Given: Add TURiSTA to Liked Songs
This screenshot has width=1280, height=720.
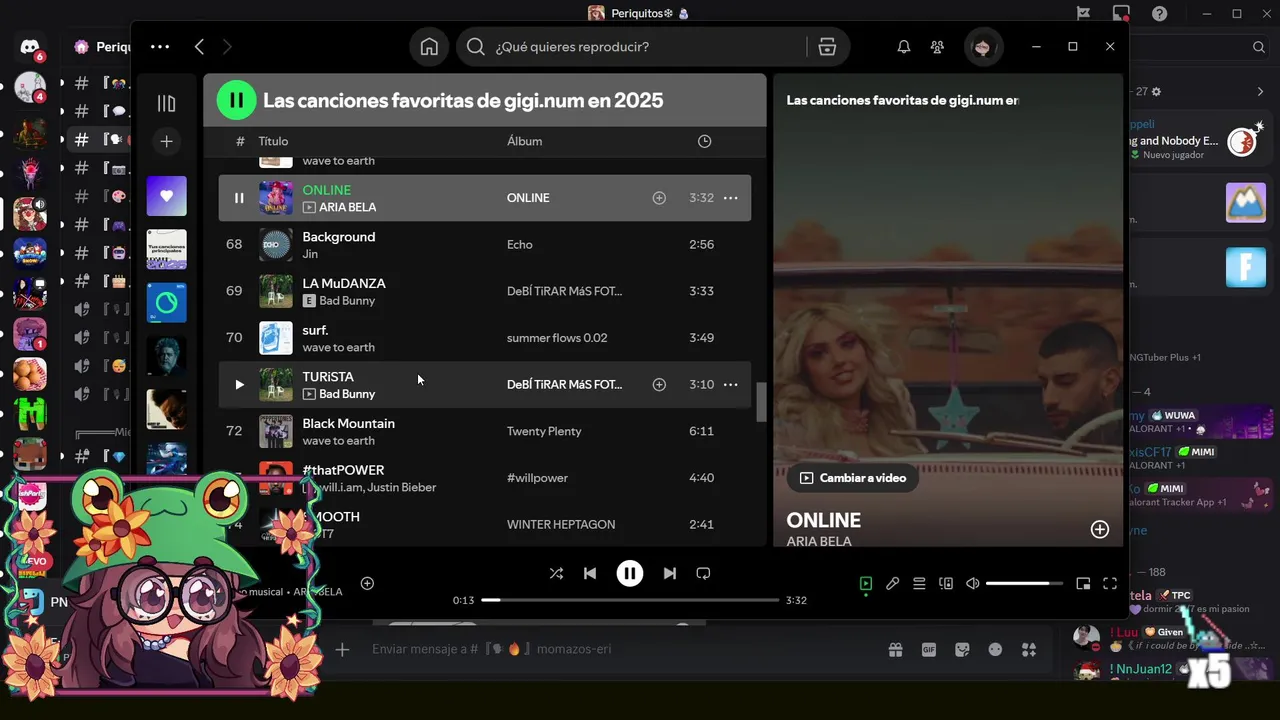Looking at the screenshot, I should pyautogui.click(x=659, y=384).
